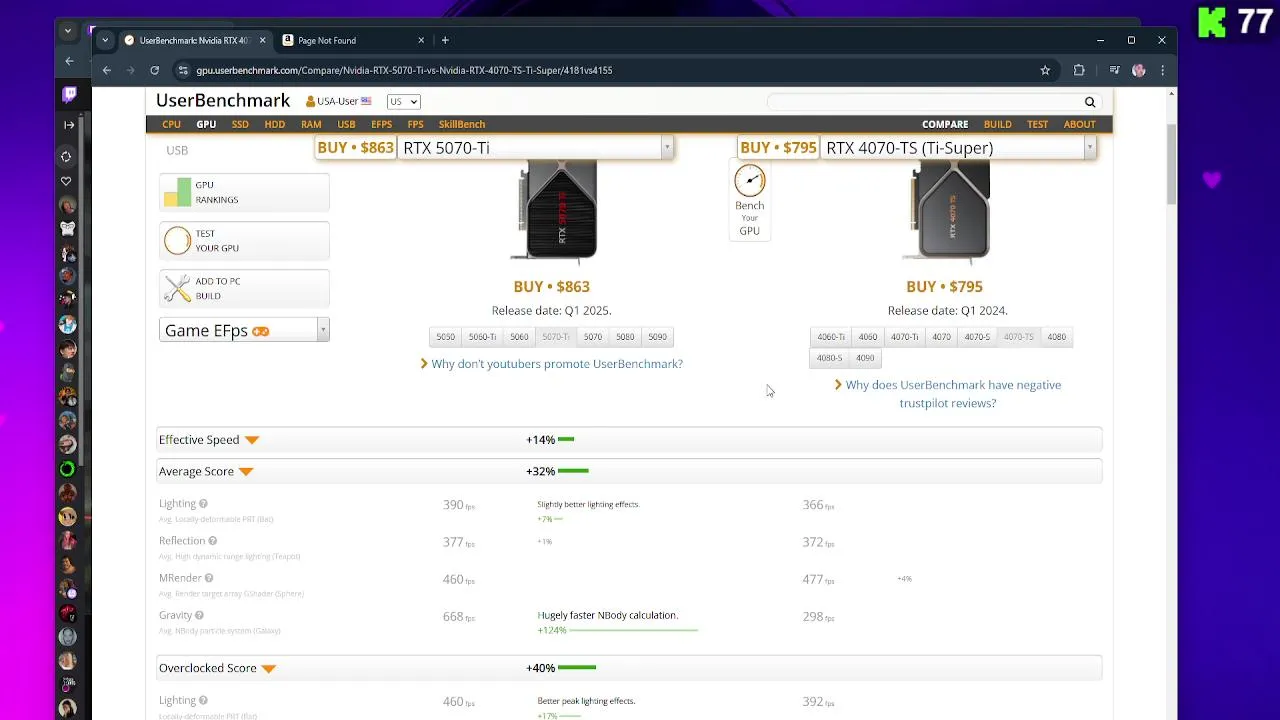Viewport: 1280px width, 720px height.
Task: Expand the Overclocked Score section
Action: click(x=268, y=669)
